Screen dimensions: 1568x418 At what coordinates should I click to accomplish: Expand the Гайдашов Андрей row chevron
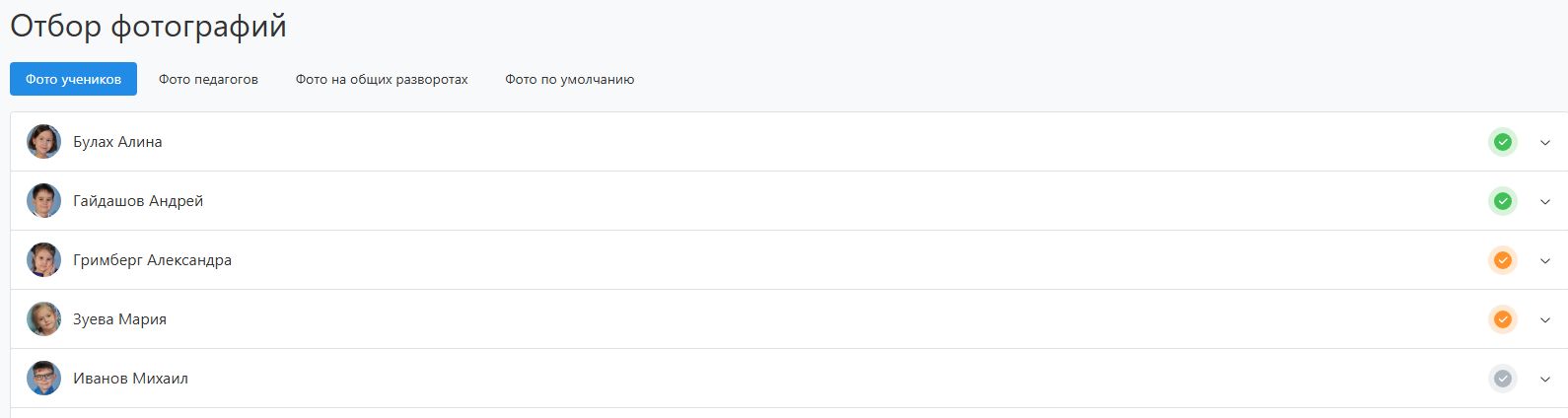pyautogui.click(x=1544, y=202)
